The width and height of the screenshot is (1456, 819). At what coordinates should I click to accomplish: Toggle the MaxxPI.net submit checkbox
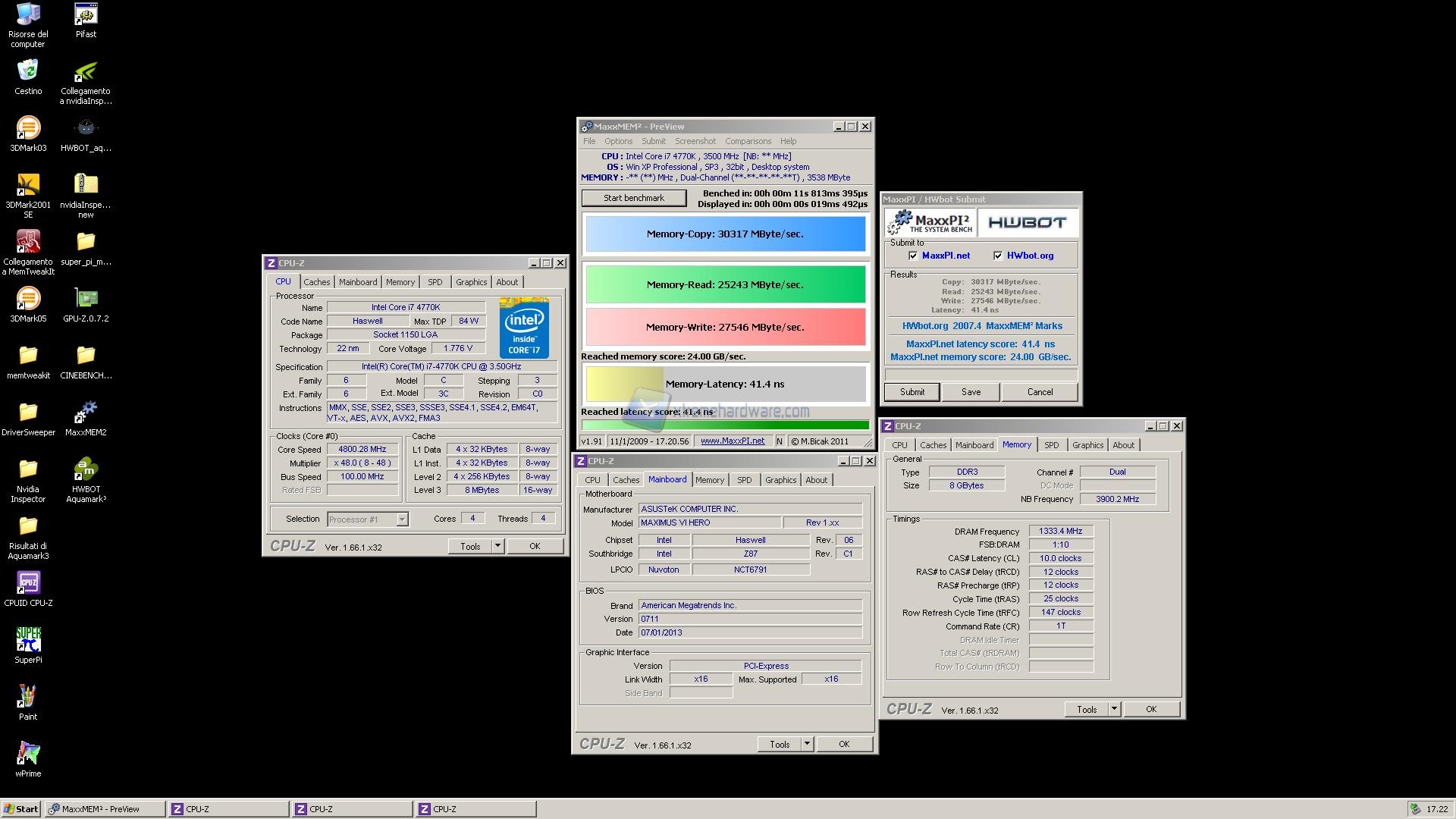click(x=913, y=256)
